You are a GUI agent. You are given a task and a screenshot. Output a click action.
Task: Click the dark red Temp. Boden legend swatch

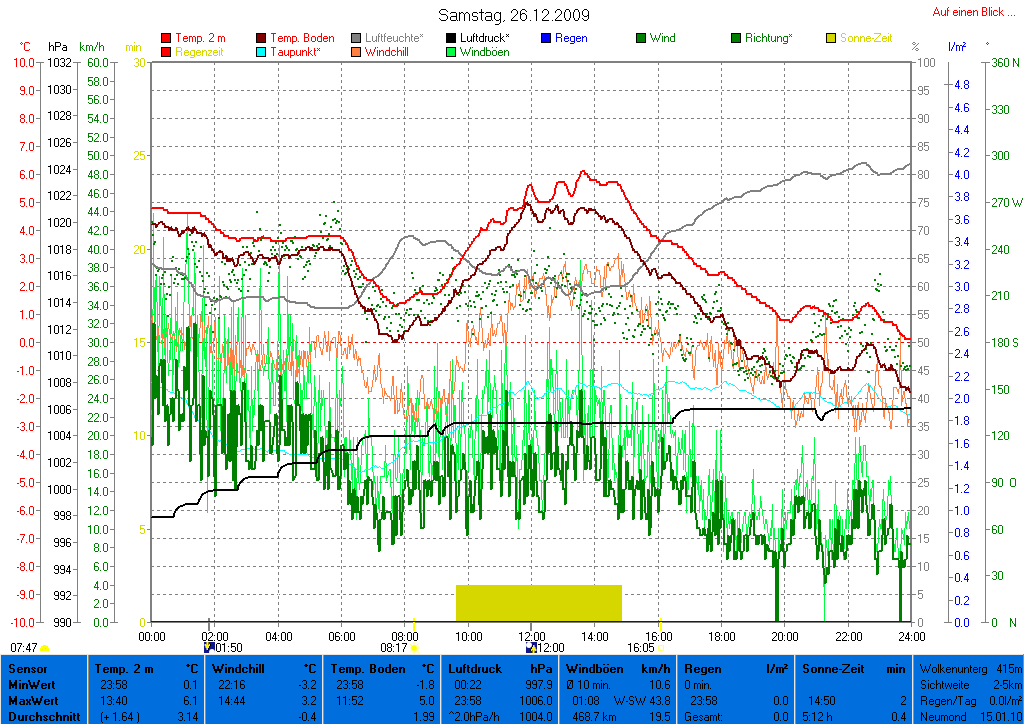tap(262, 38)
